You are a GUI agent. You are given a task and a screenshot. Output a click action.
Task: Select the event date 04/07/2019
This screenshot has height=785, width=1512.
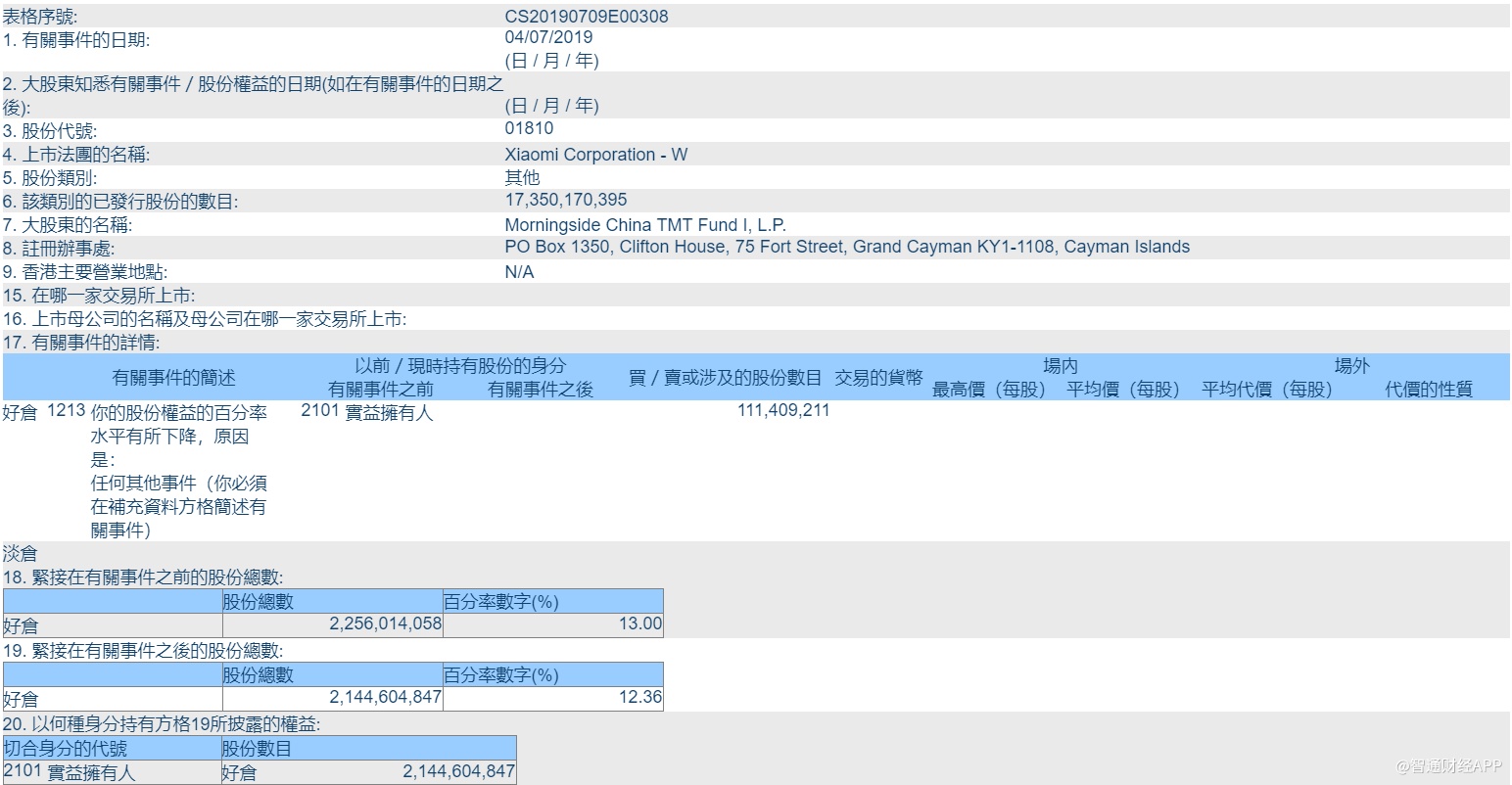coord(548,37)
